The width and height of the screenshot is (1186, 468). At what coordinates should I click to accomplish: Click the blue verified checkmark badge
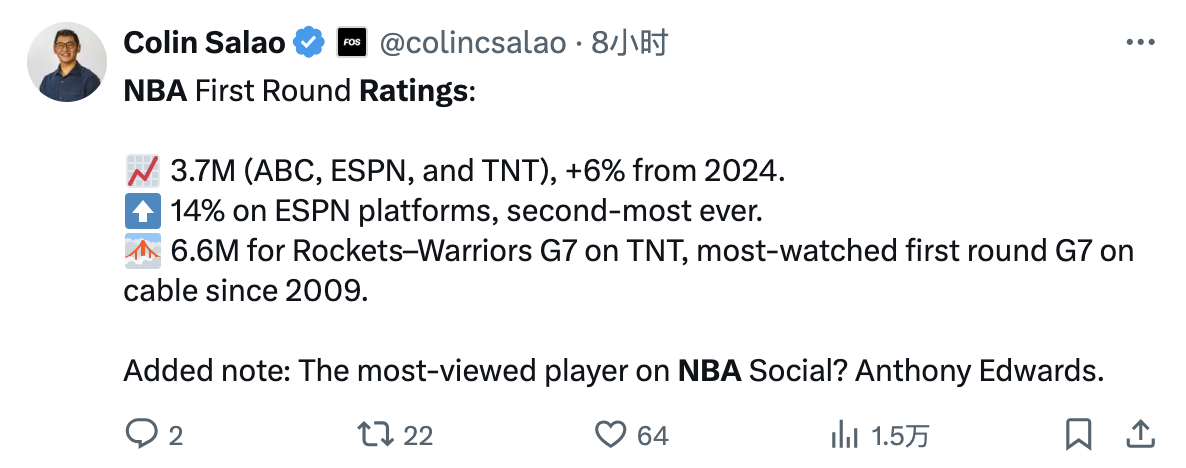pyautogui.click(x=311, y=43)
